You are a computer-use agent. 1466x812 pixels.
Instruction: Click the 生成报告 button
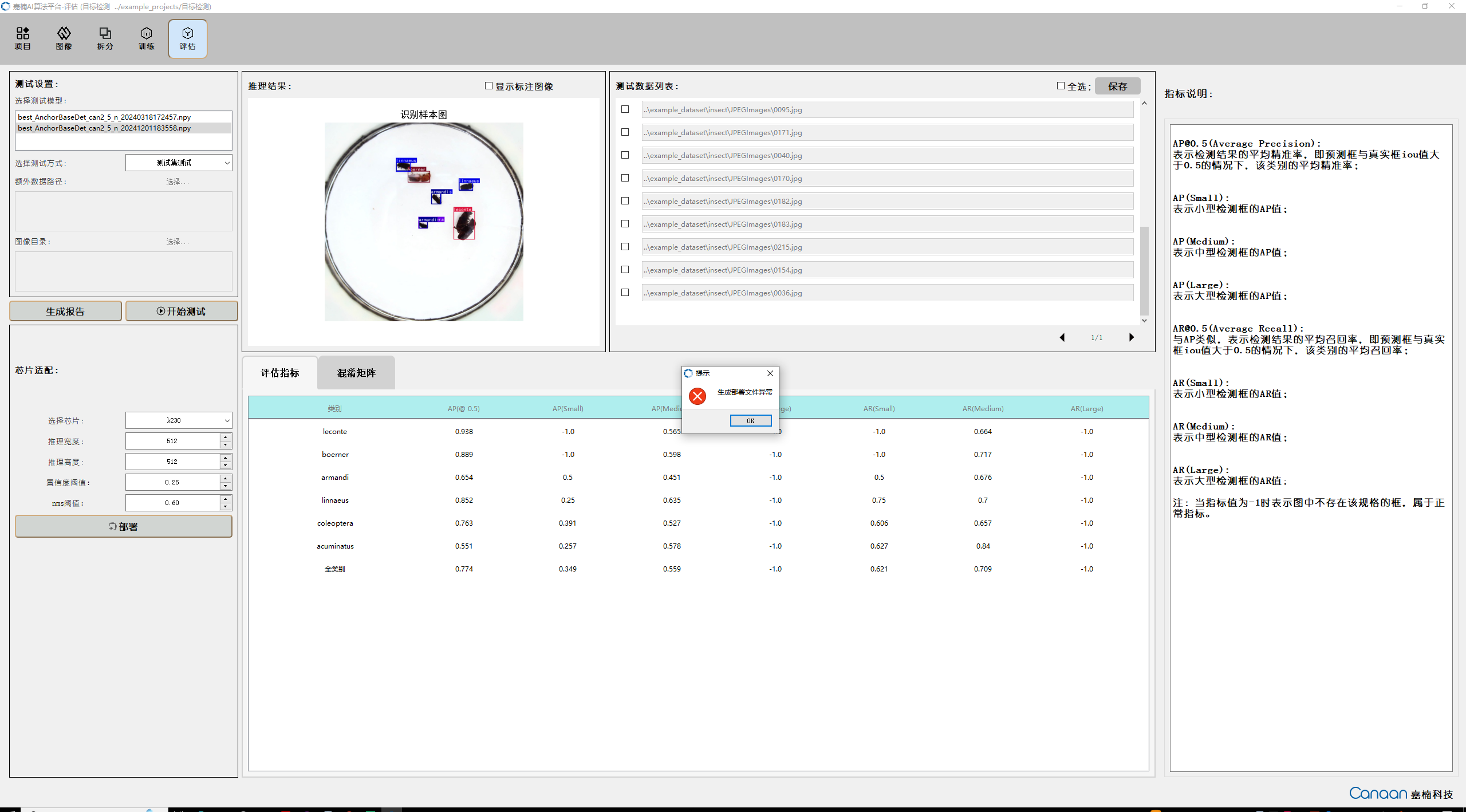pos(65,311)
